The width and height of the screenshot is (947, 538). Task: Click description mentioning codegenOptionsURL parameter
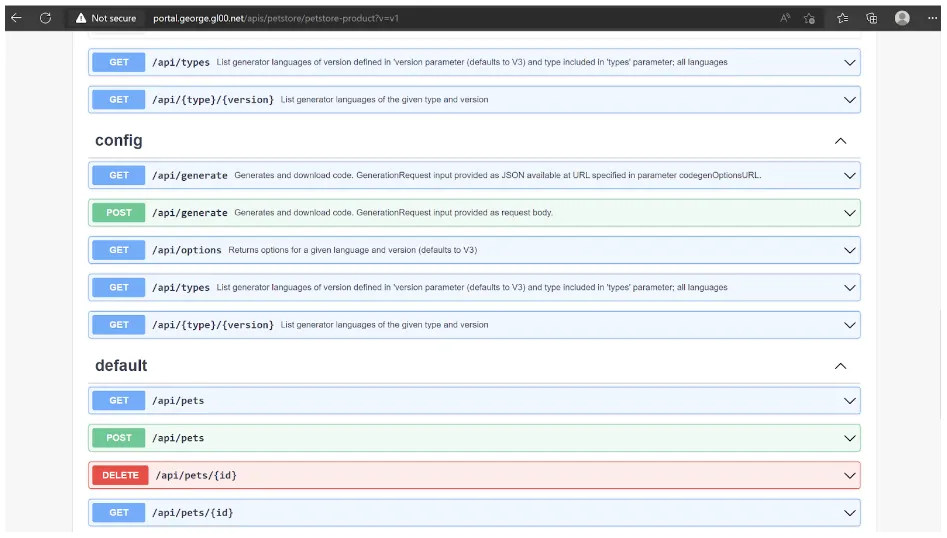498,175
